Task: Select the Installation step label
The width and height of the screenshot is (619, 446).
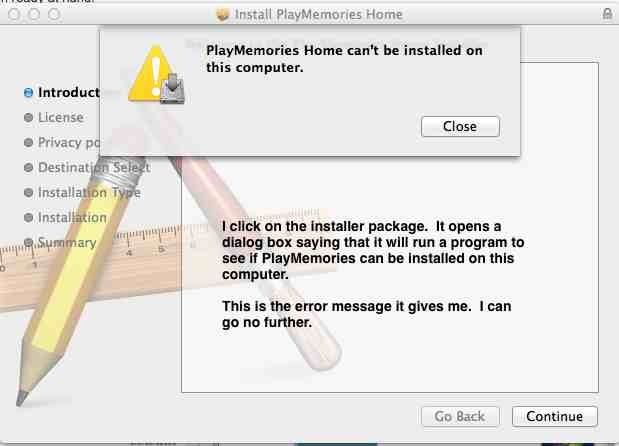Action: click(x=72, y=218)
